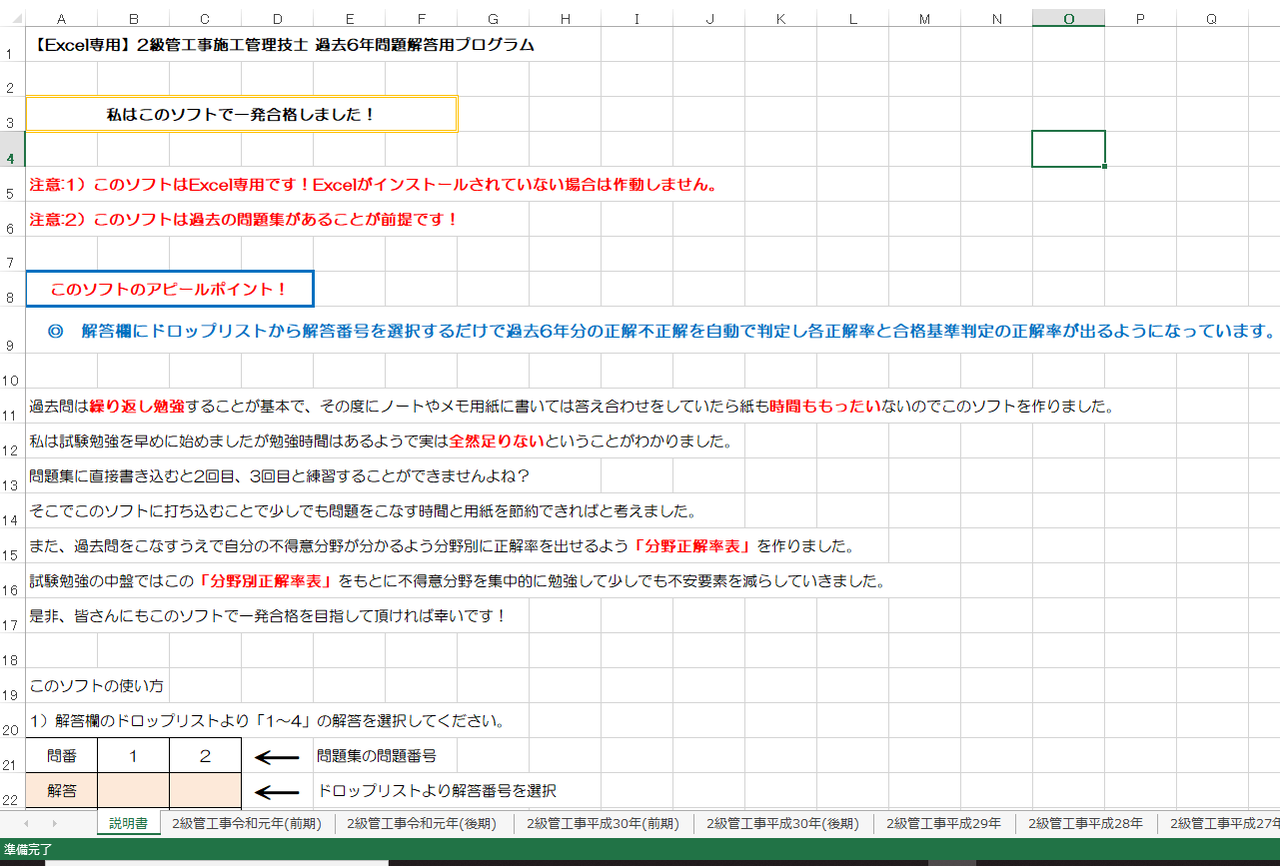1280x866 pixels.
Task: Click the active cell O4
Action: [1069, 149]
